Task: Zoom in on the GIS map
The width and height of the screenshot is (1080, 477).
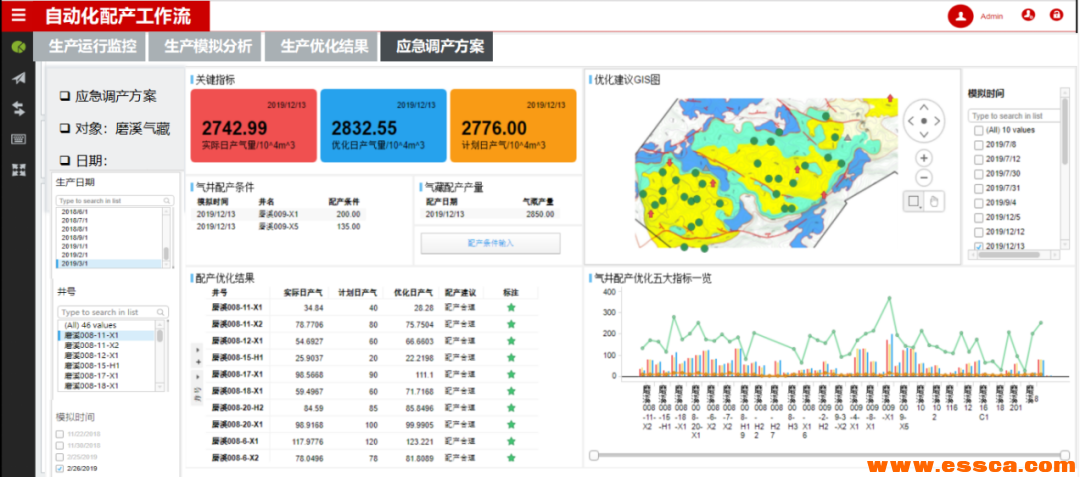Action: click(923, 158)
